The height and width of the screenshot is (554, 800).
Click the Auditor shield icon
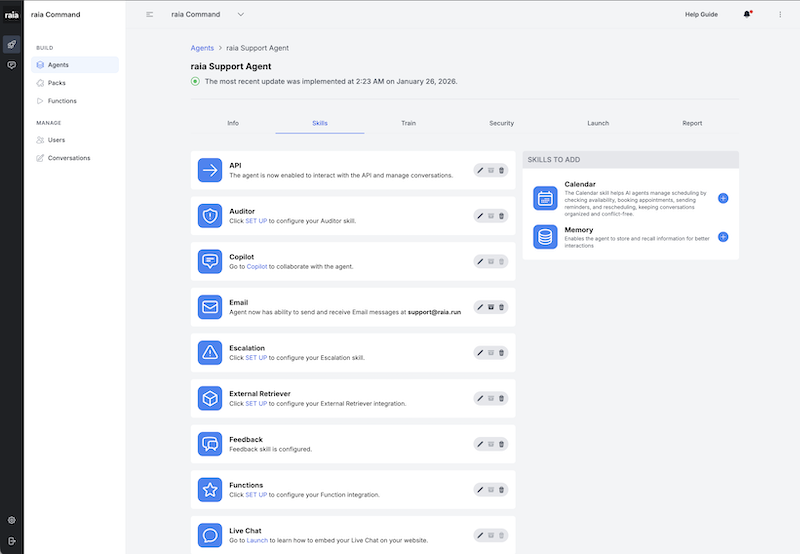(x=210, y=216)
